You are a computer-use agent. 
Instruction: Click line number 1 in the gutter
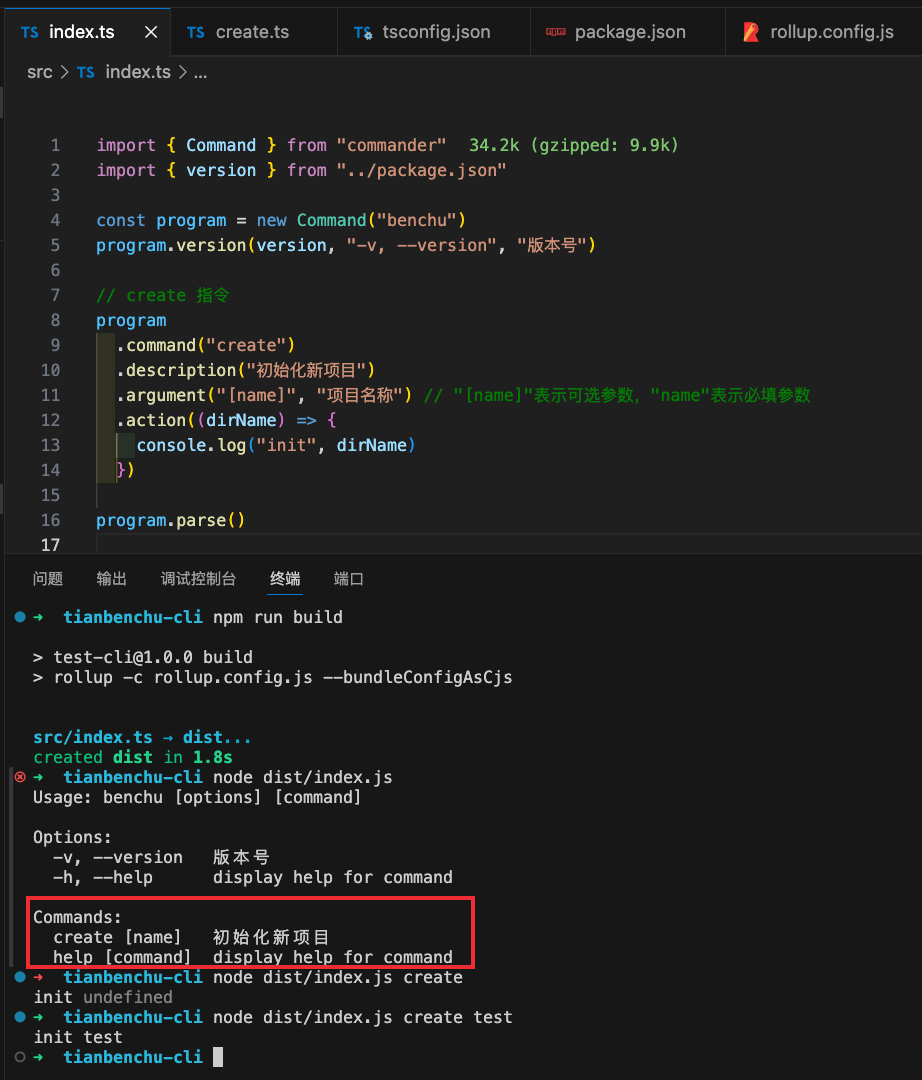55,145
